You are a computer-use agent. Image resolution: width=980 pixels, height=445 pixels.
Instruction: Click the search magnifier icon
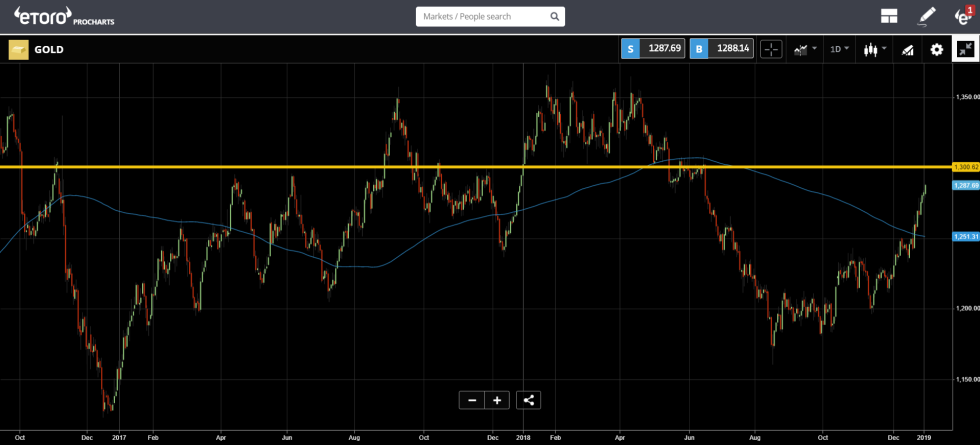pos(554,17)
